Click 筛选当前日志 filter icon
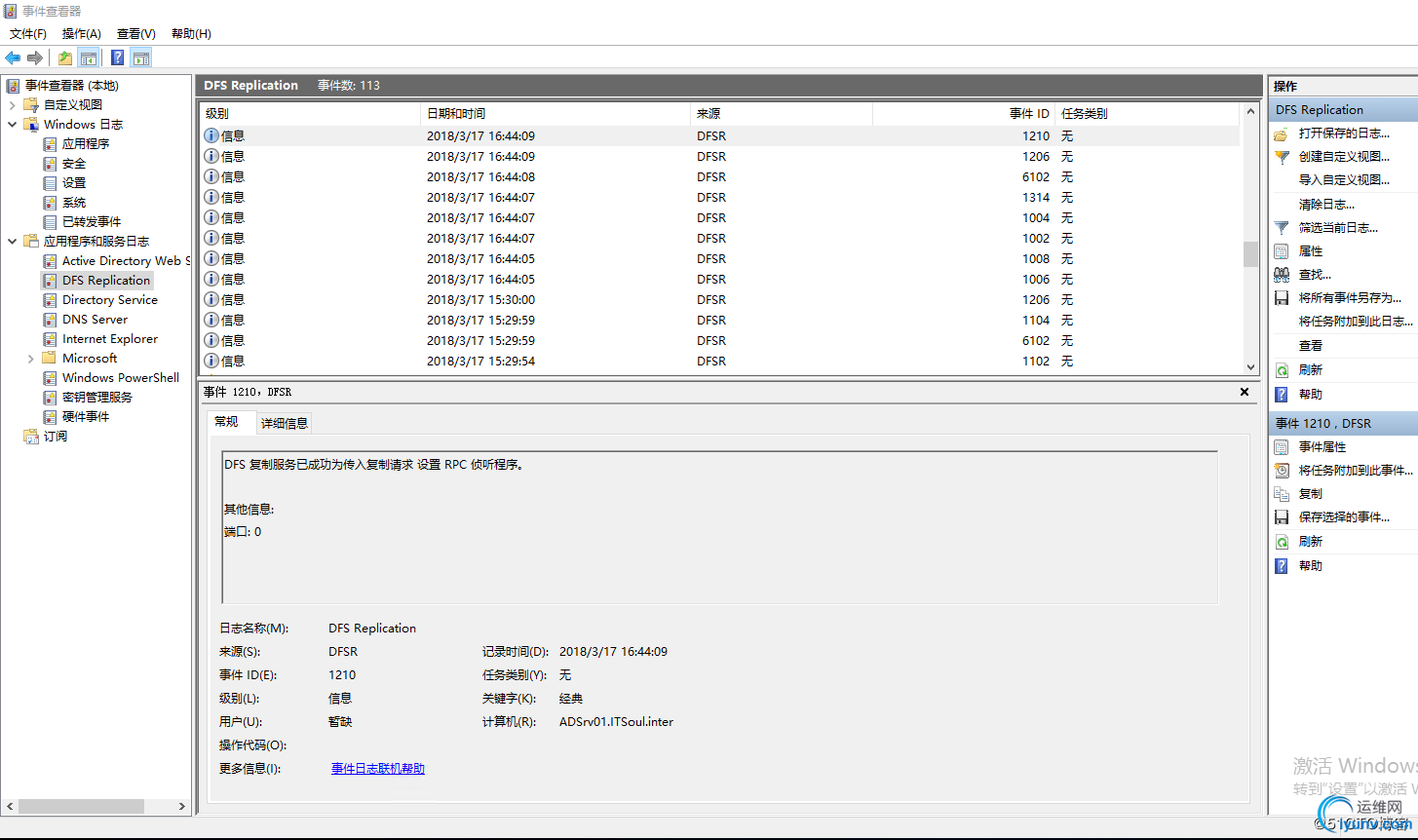Screen dimensions: 1418x840 pos(1282,228)
